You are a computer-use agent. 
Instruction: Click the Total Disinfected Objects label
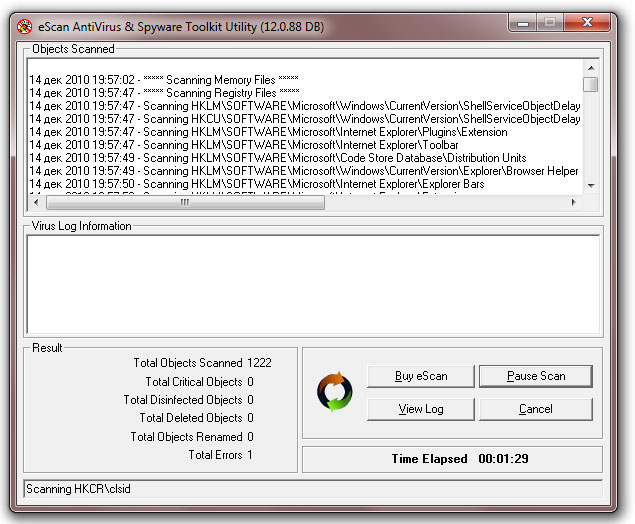pyautogui.click(x=183, y=400)
